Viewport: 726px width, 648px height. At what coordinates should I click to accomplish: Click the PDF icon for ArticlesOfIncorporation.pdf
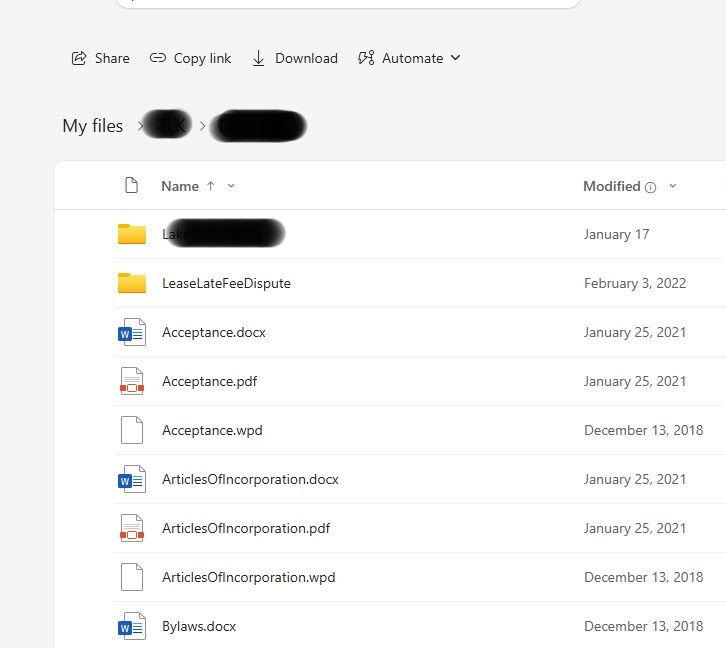pos(132,528)
